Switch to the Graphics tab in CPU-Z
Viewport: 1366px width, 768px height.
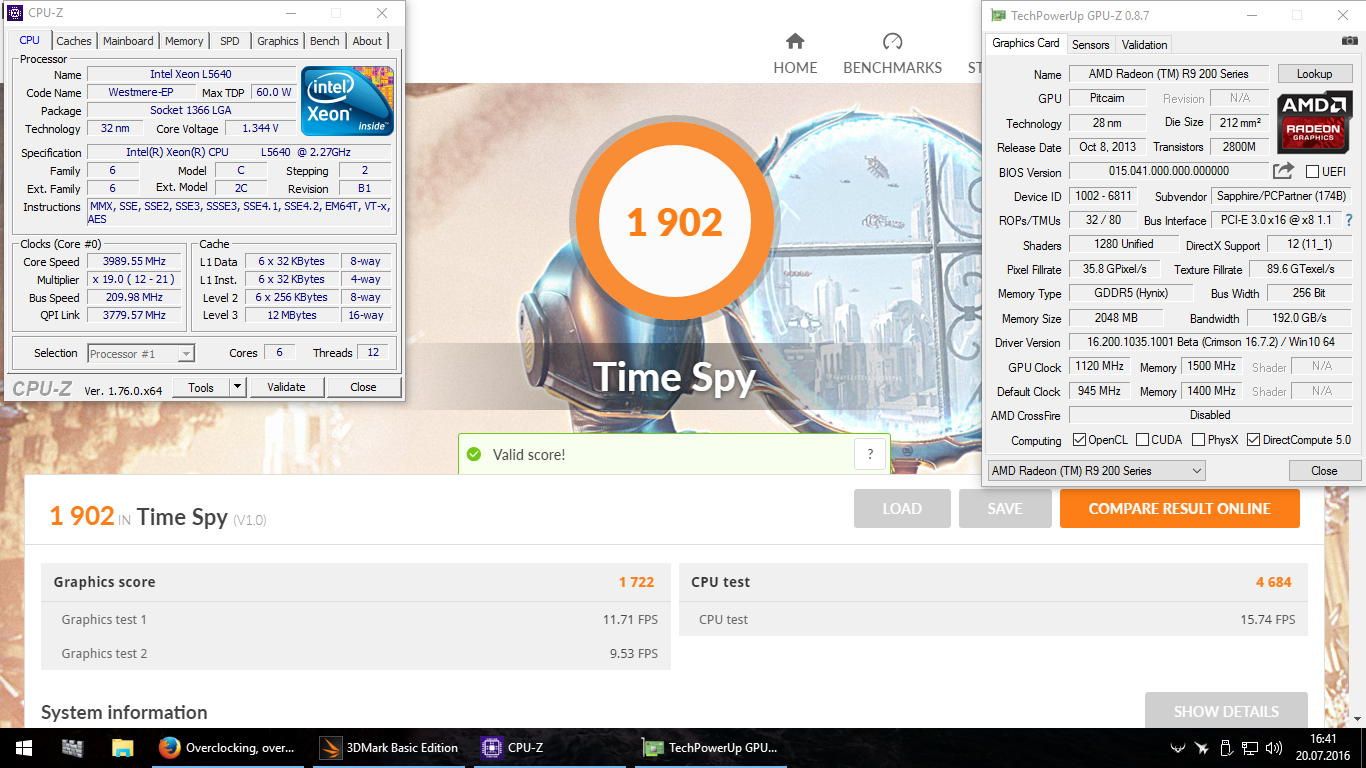(x=278, y=41)
